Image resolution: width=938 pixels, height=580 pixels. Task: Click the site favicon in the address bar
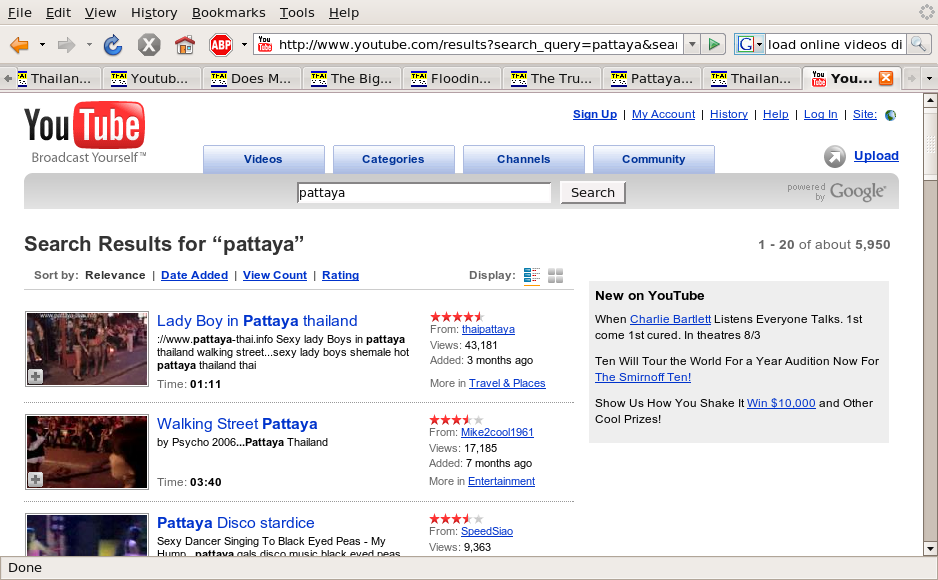[x=264, y=44]
